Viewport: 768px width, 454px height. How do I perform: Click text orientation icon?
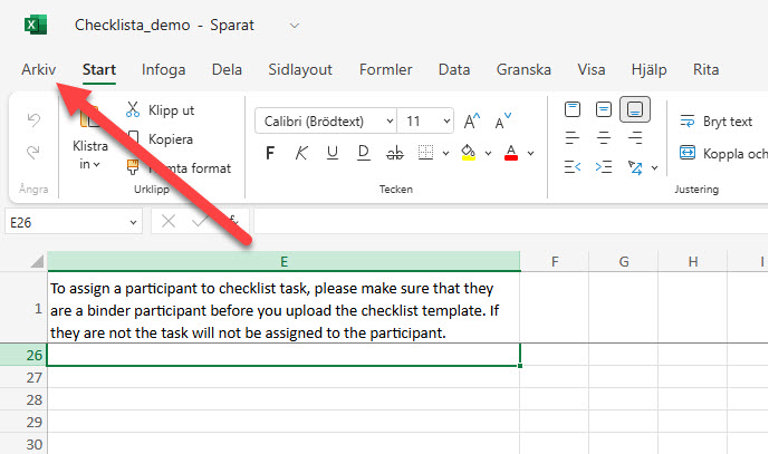point(635,167)
